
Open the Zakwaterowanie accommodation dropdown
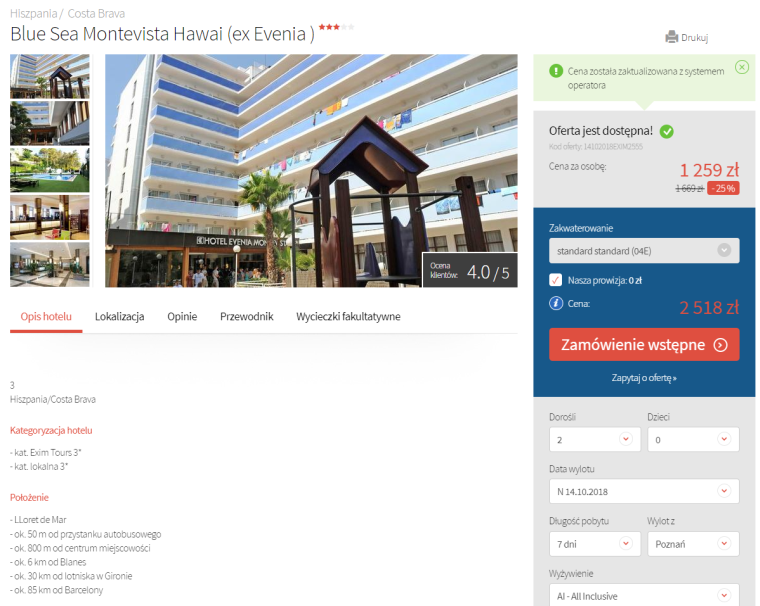[x=644, y=251]
